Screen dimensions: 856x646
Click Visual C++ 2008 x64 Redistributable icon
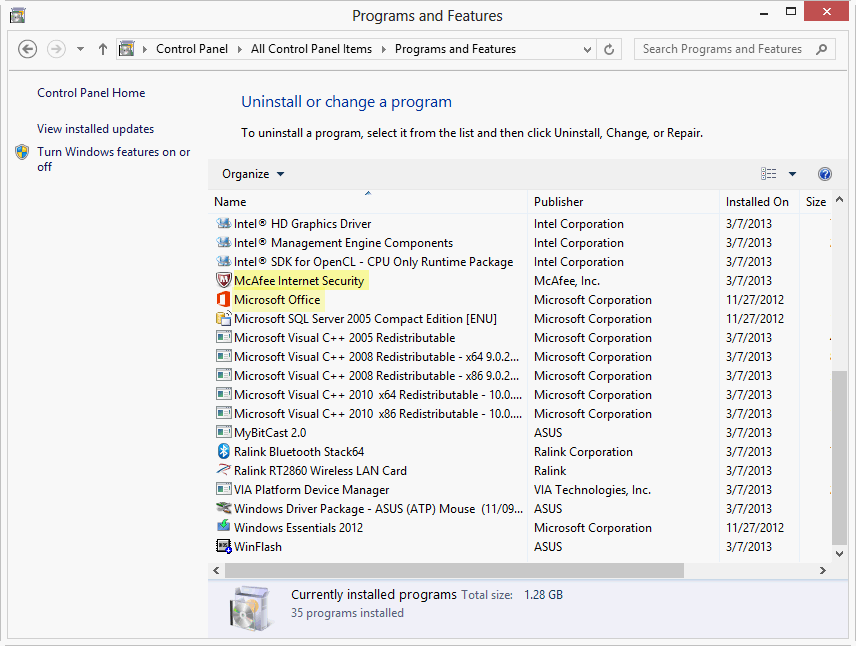pyautogui.click(x=224, y=357)
